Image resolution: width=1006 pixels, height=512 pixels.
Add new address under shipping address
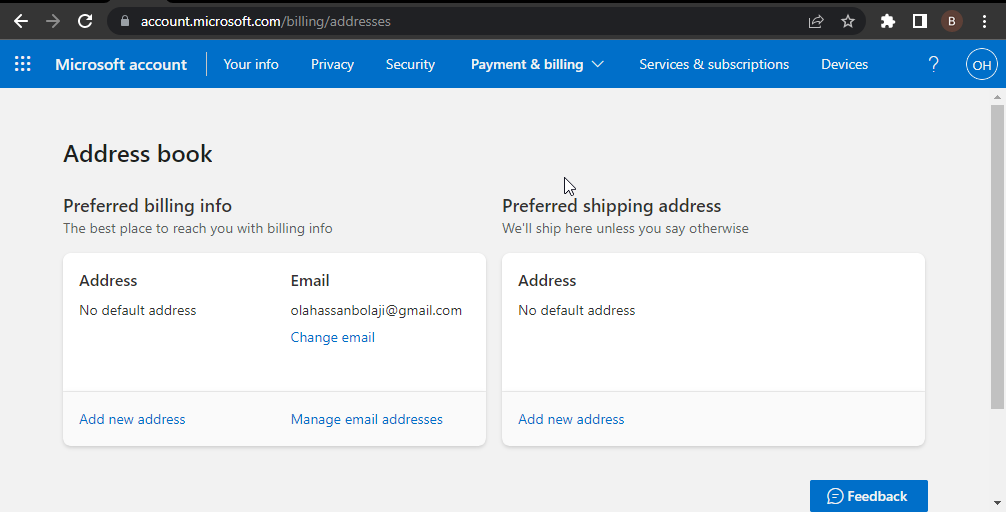(571, 419)
